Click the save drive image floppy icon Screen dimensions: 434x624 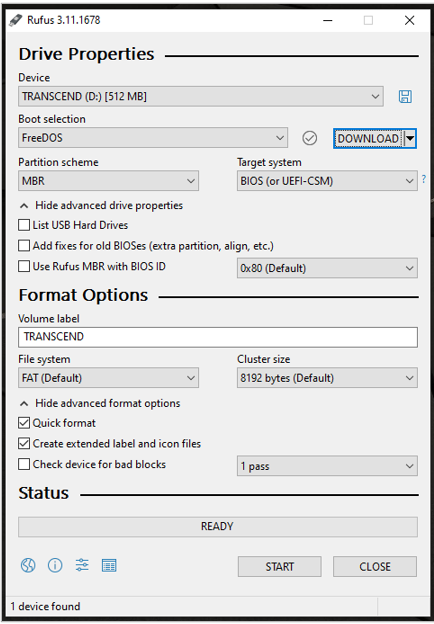[405, 96]
